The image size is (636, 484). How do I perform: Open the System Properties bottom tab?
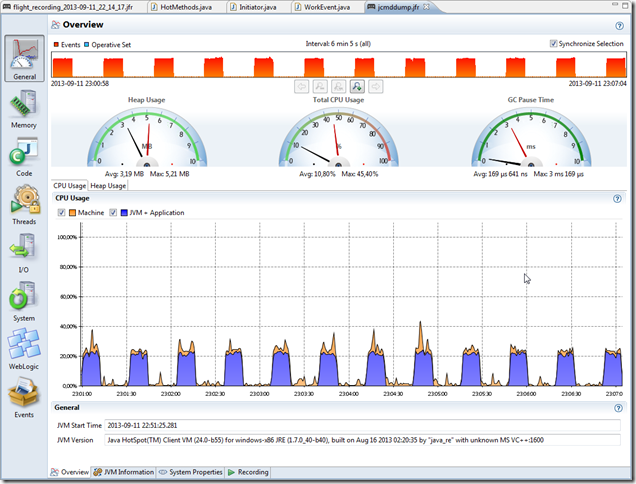tap(191, 472)
